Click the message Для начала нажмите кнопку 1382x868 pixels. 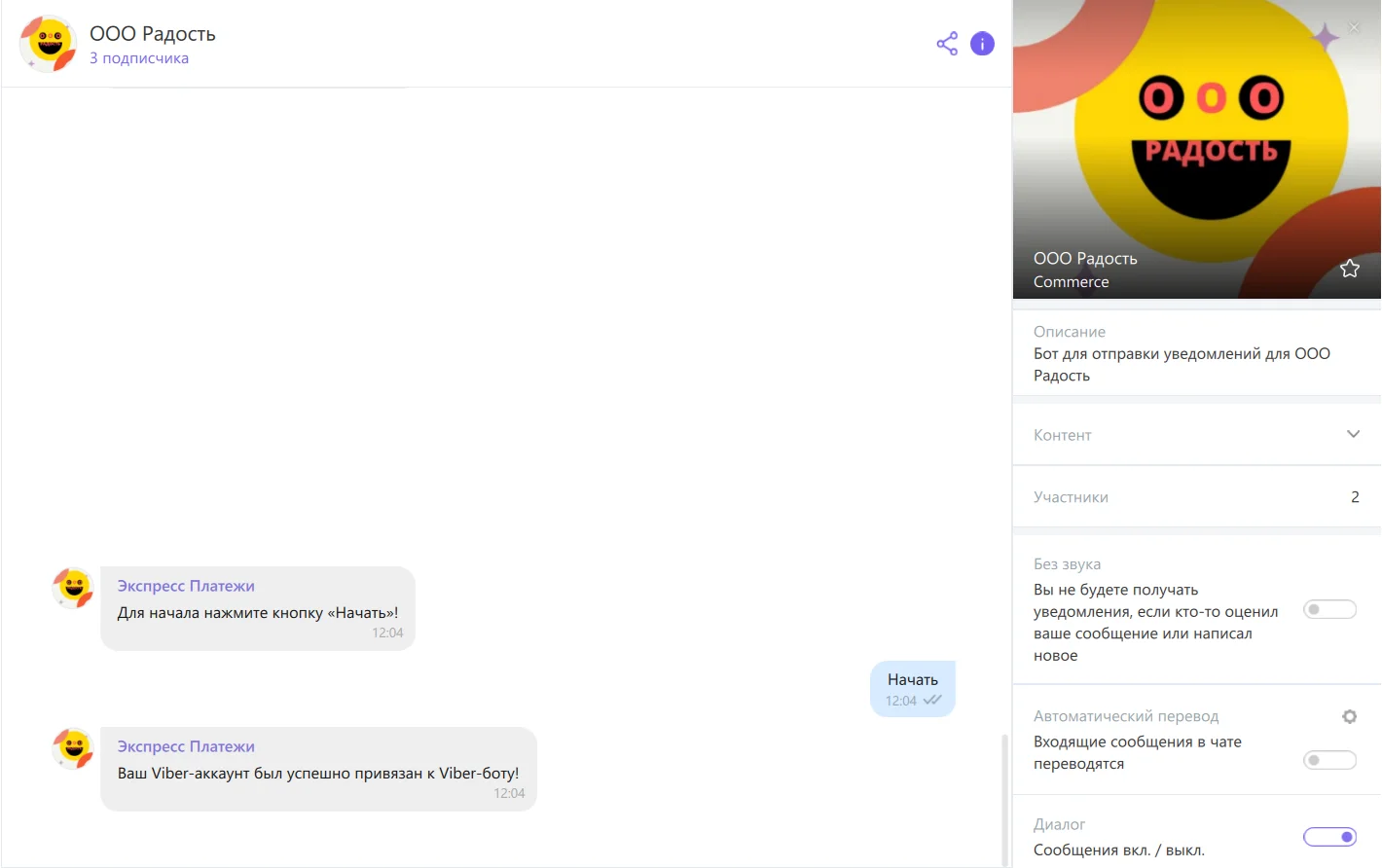(x=258, y=613)
